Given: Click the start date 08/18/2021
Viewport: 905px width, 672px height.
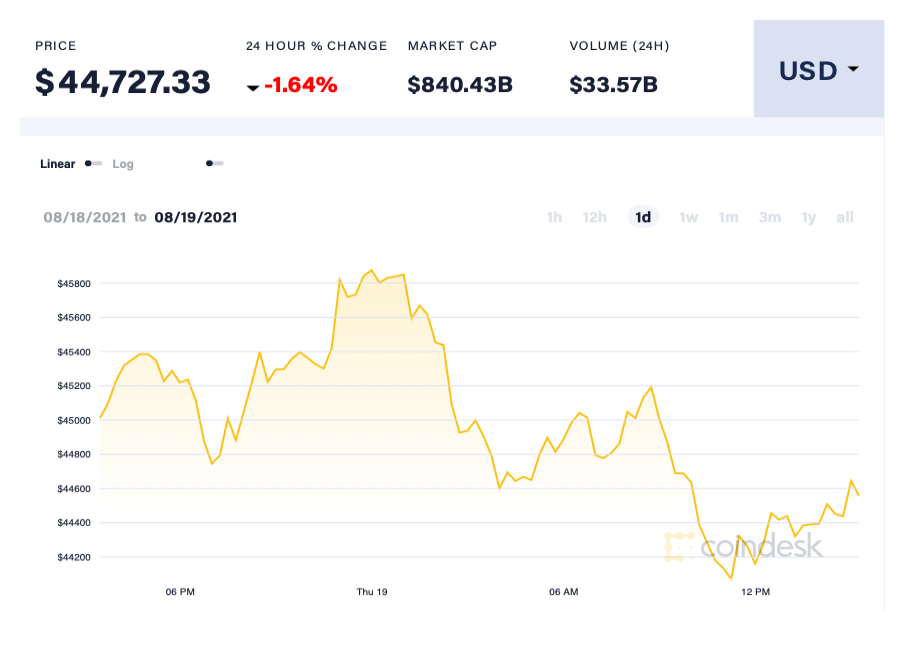Looking at the screenshot, I should [86, 217].
